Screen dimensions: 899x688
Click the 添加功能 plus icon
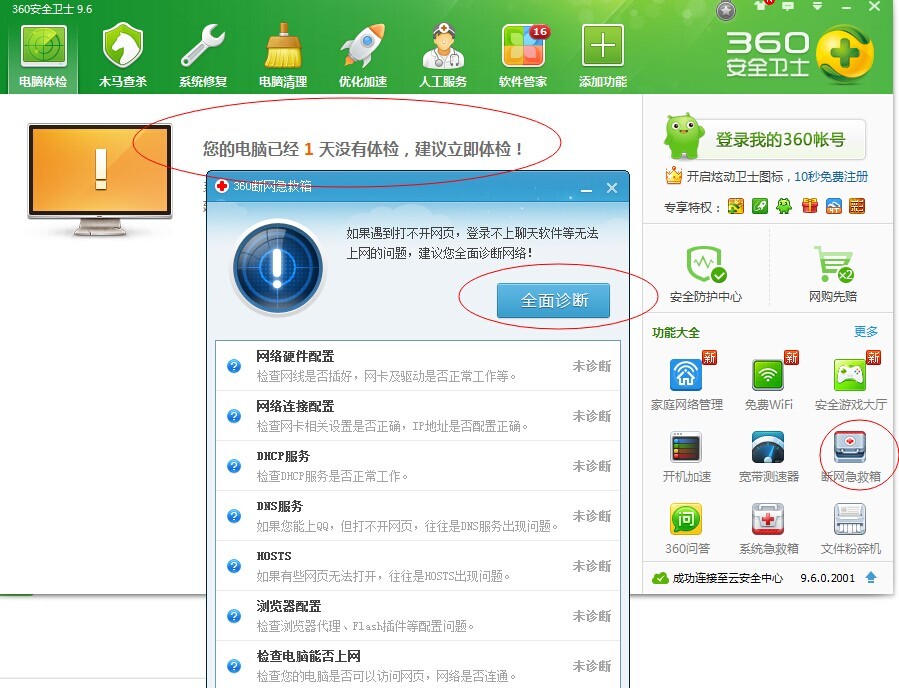pyautogui.click(x=603, y=56)
